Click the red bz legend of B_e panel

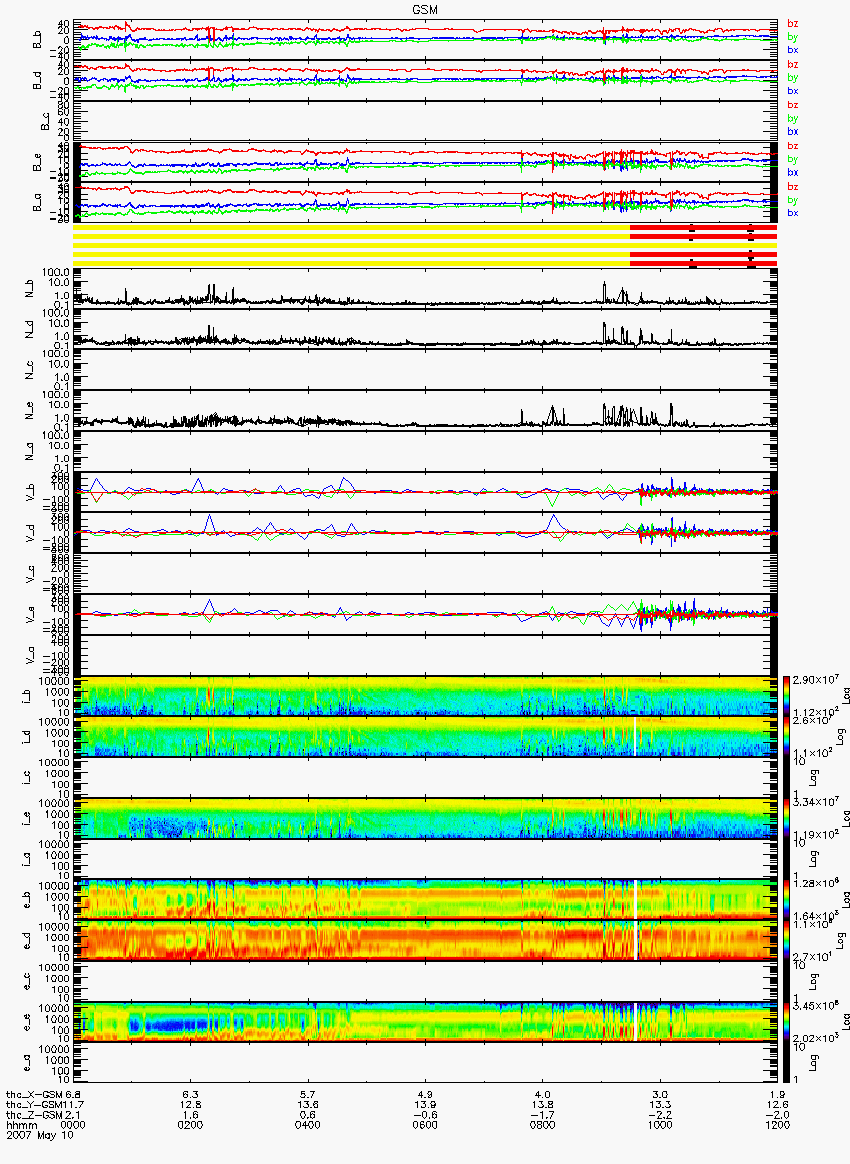pos(792,146)
